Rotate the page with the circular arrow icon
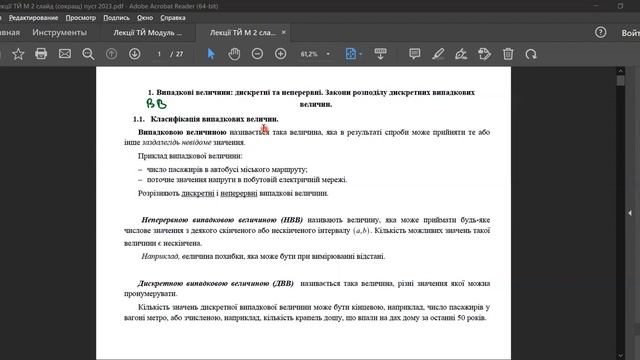 [531, 54]
